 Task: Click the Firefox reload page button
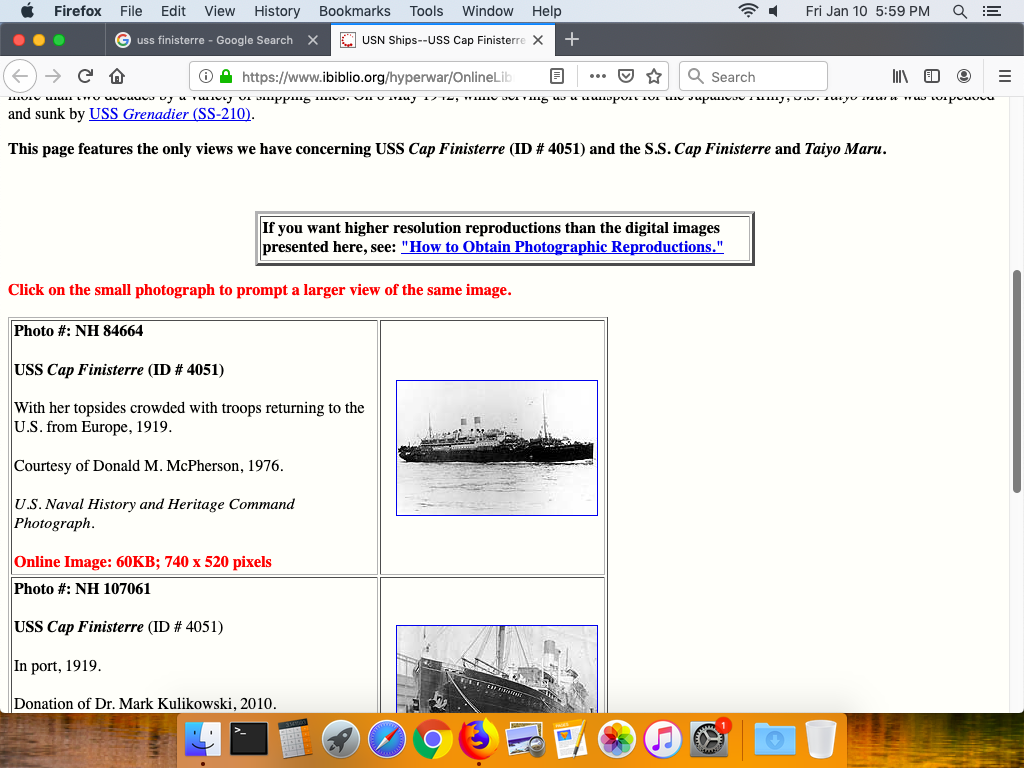tap(86, 77)
